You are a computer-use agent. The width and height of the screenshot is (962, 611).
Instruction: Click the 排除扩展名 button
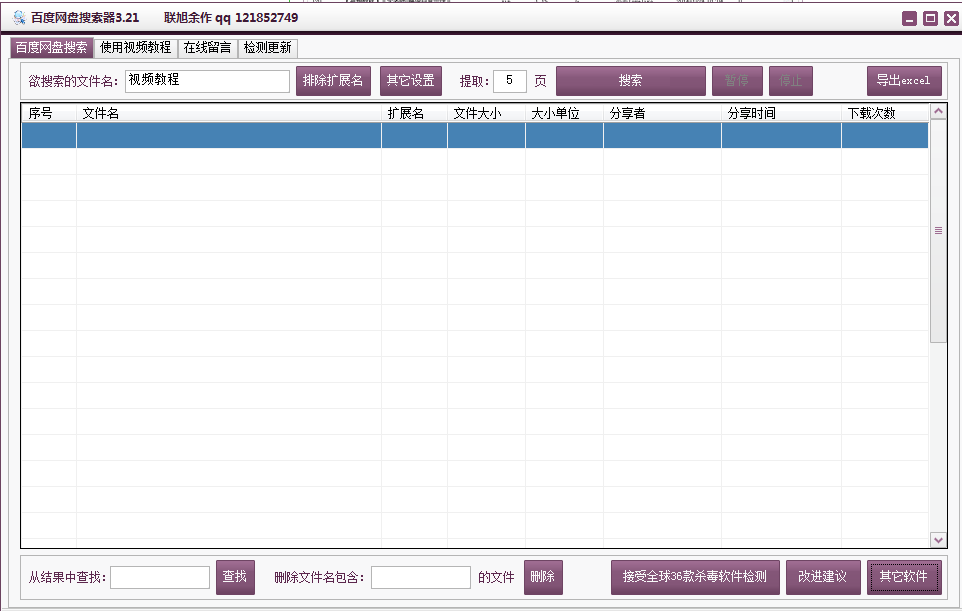[x=333, y=81]
